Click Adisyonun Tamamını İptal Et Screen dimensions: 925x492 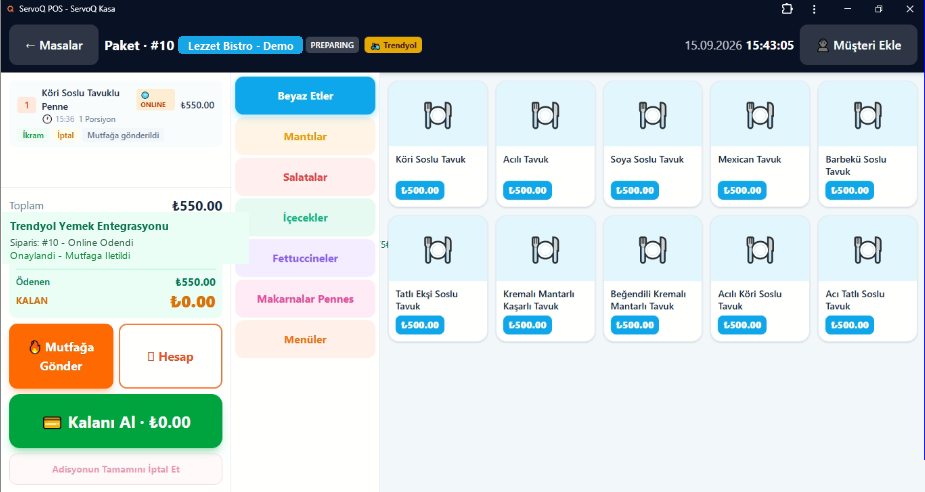click(116, 470)
